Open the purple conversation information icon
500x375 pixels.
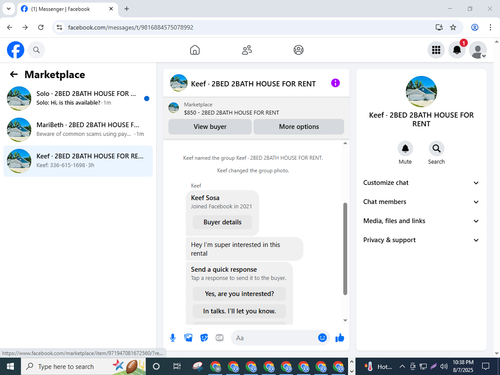point(335,83)
